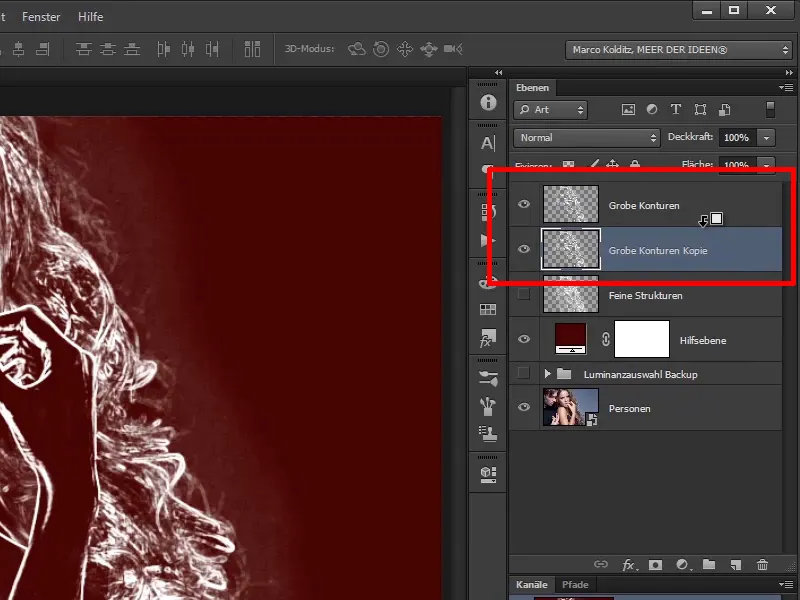Viewport: 800px width, 600px height.
Task: Collapse the Ebenen panel dock double-arrow
Action: point(789,72)
